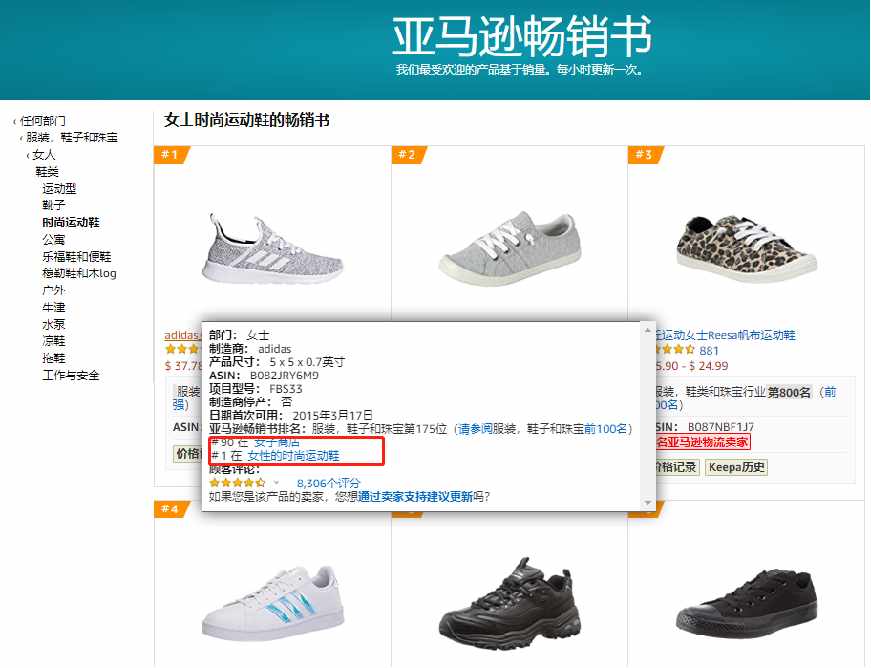
Task: Expand rating dropdown arrow beside stars
Action: click(276, 483)
